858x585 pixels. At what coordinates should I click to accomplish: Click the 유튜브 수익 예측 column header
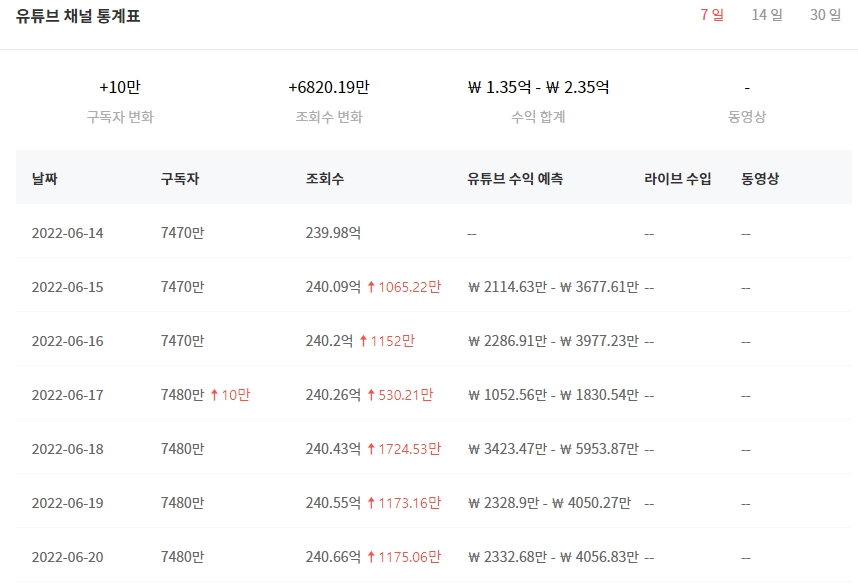point(514,177)
